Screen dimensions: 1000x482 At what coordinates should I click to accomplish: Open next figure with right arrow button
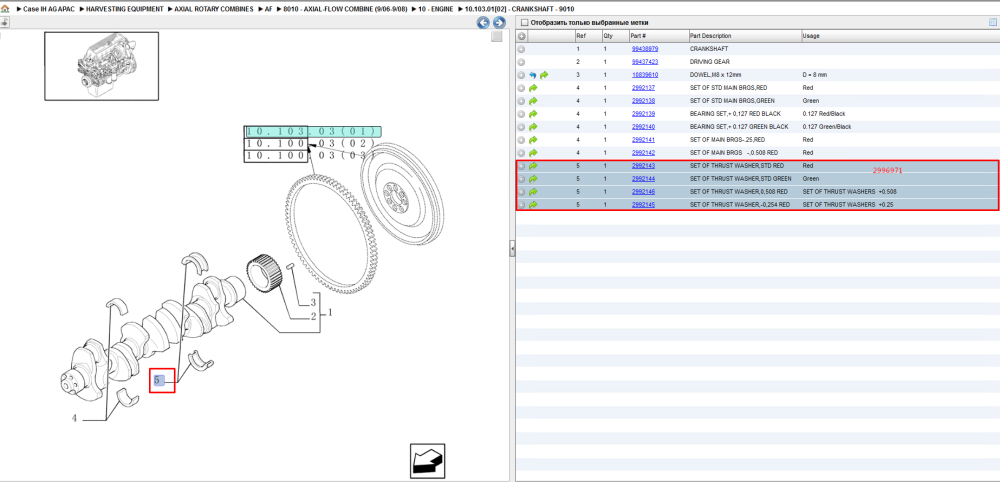point(499,23)
